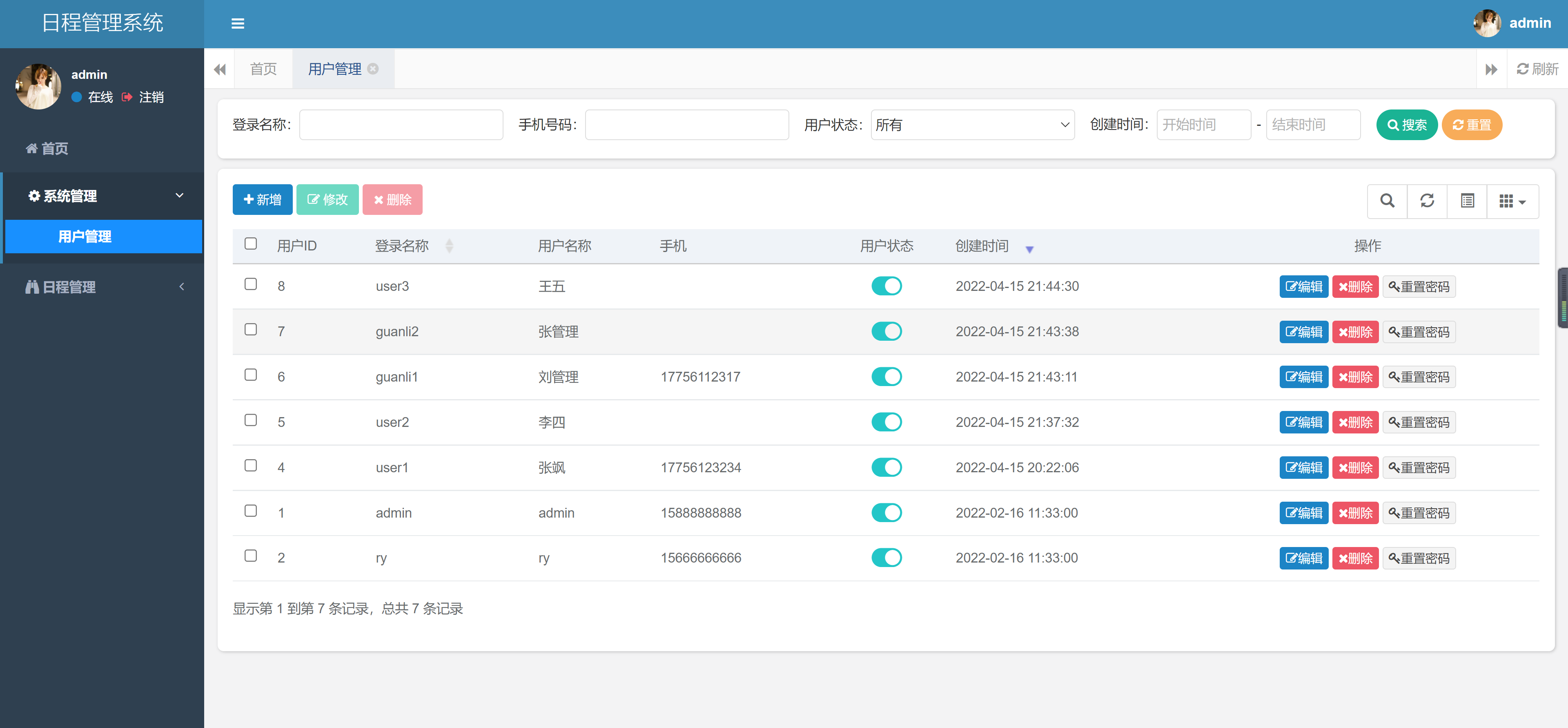The height and width of the screenshot is (728, 1568).
Task: Select the header checkbox to check all rows
Action: [x=250, y=243]
